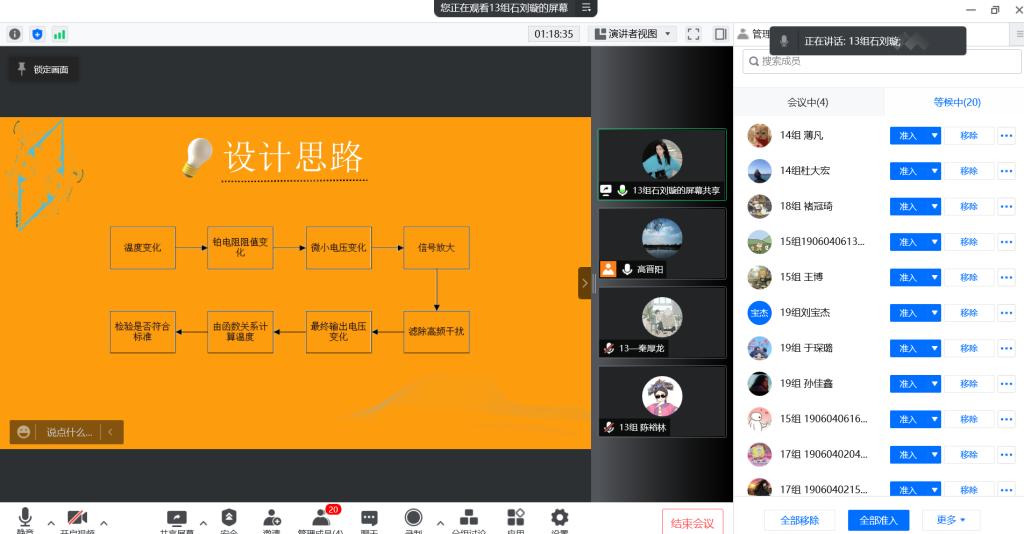
Task: Open meeting settings gear icon
Action: pyautogui.click(x=560, y=518)
